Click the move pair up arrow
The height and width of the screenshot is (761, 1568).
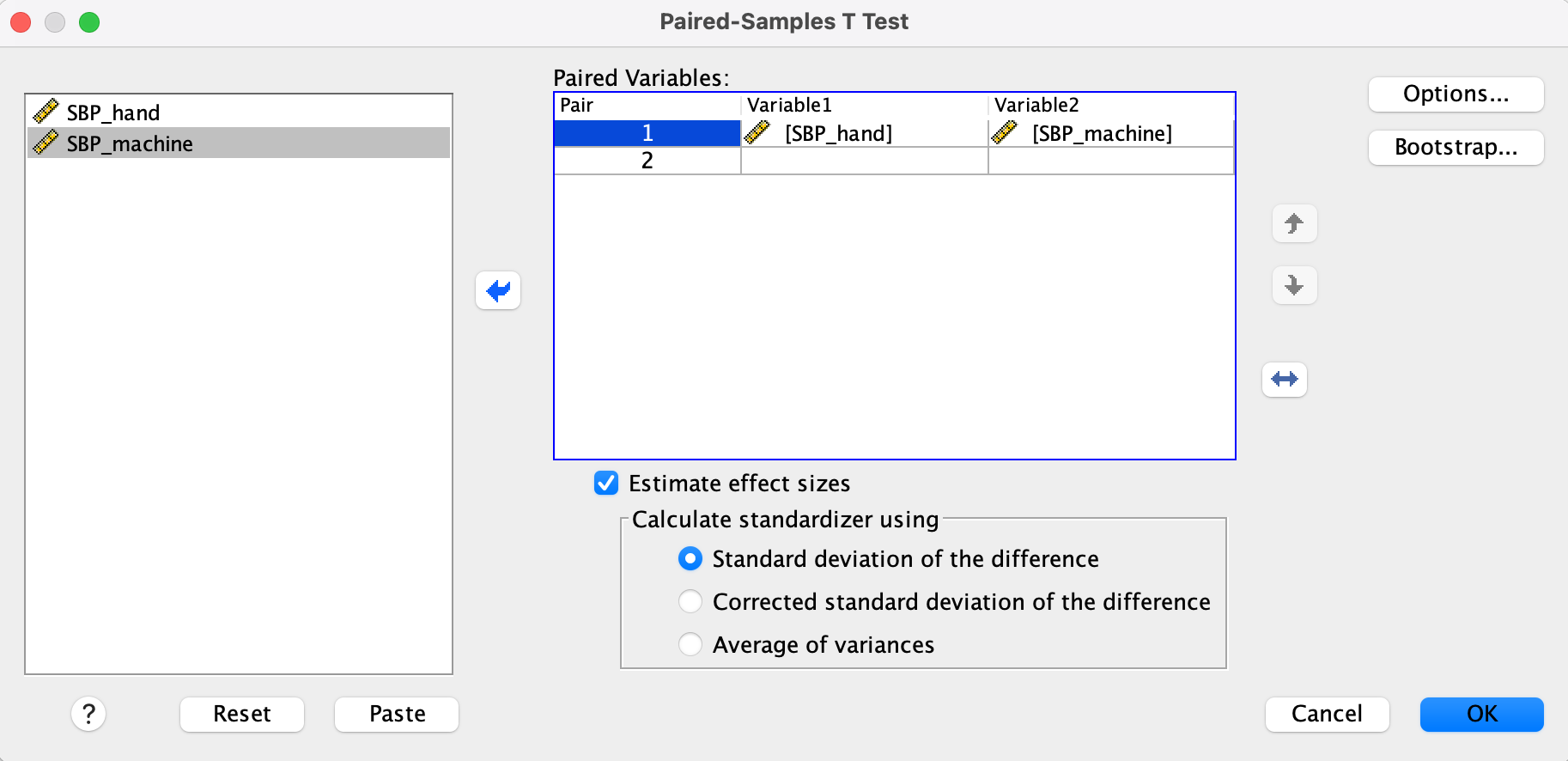pos(1294,224)
